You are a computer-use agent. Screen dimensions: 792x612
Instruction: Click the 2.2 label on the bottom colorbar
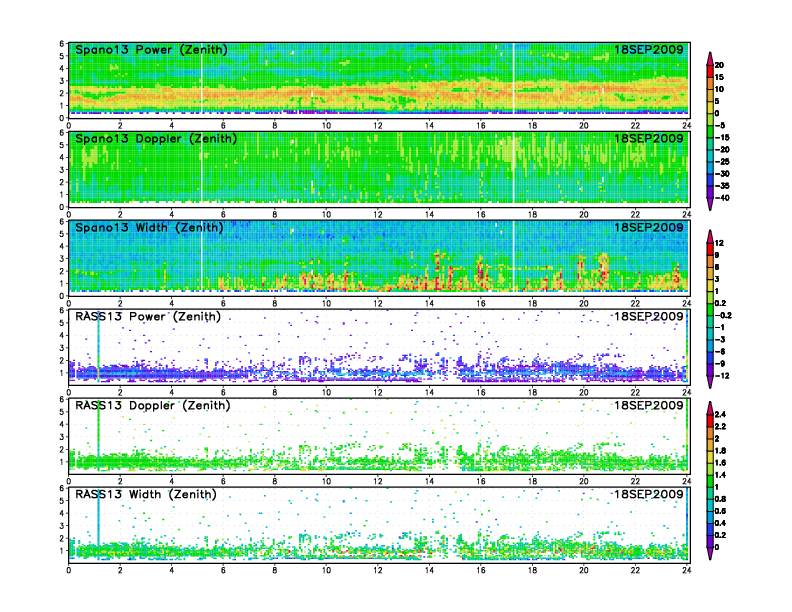click(720, 427)
